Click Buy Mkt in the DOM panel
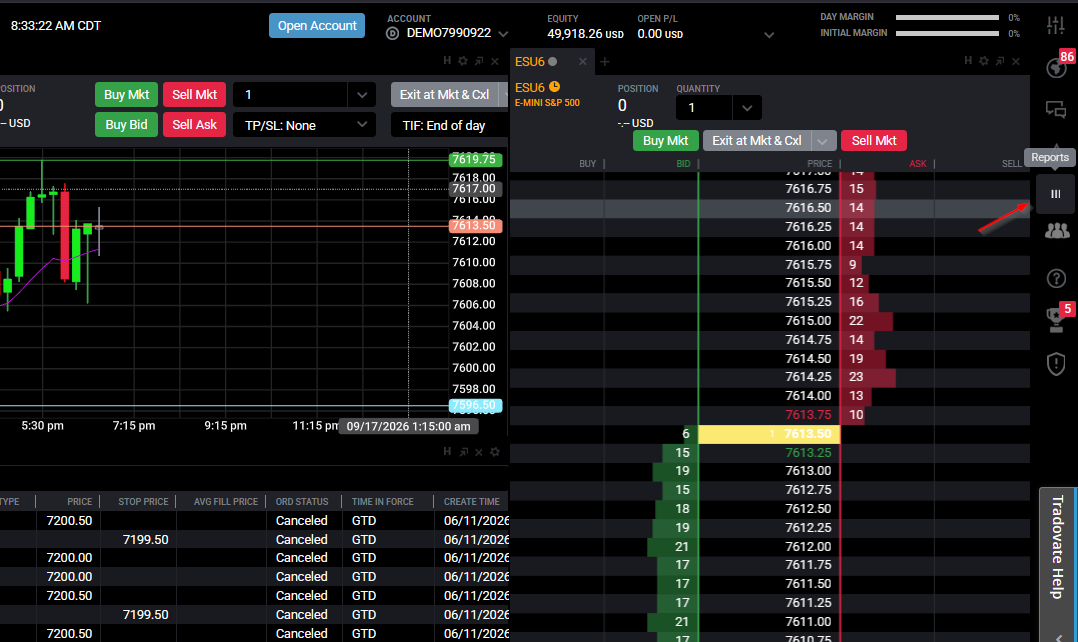This screenshot has width=1078, height=642. coord(666,141)
